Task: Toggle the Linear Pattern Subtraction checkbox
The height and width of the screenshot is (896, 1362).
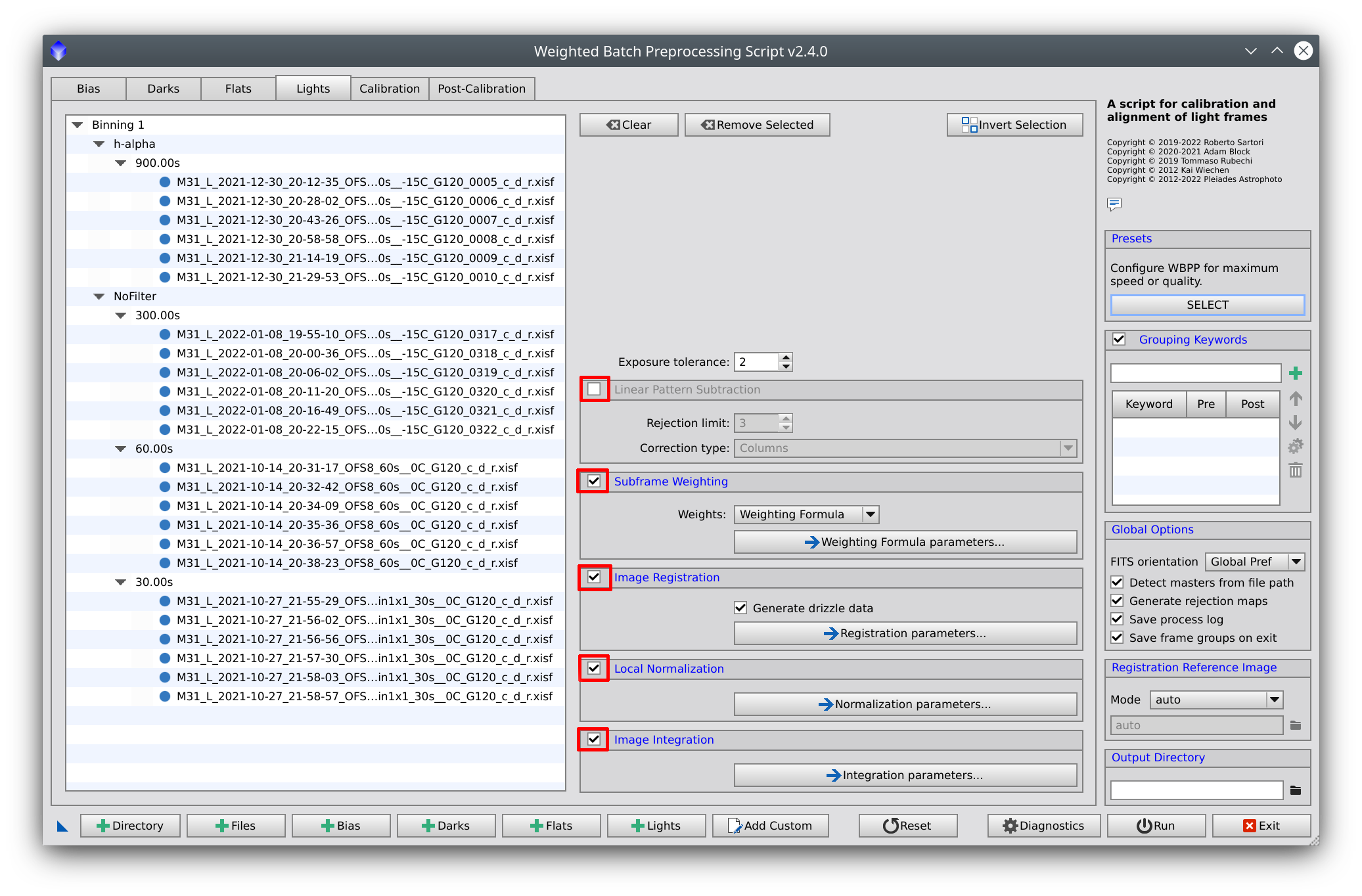Action: pos(594,390)
